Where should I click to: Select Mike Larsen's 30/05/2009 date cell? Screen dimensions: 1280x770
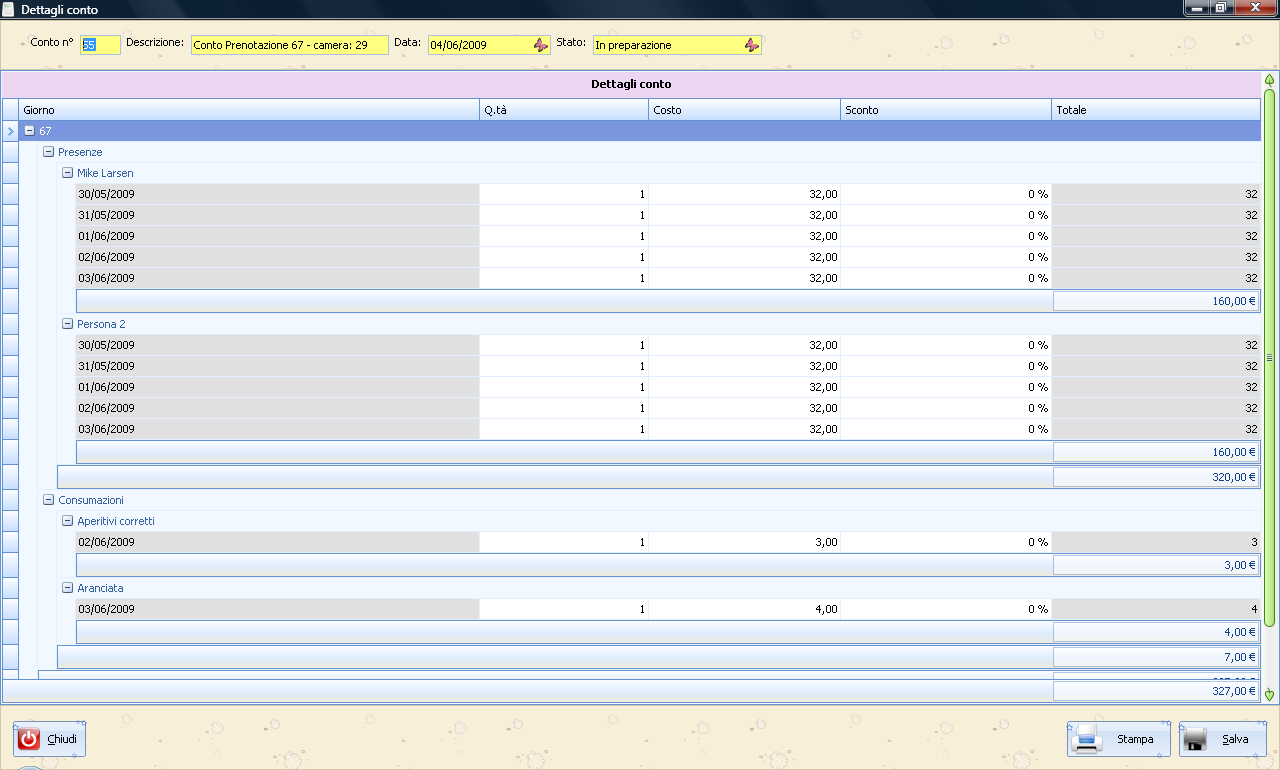pyautogui.click(x=278, y=194)
